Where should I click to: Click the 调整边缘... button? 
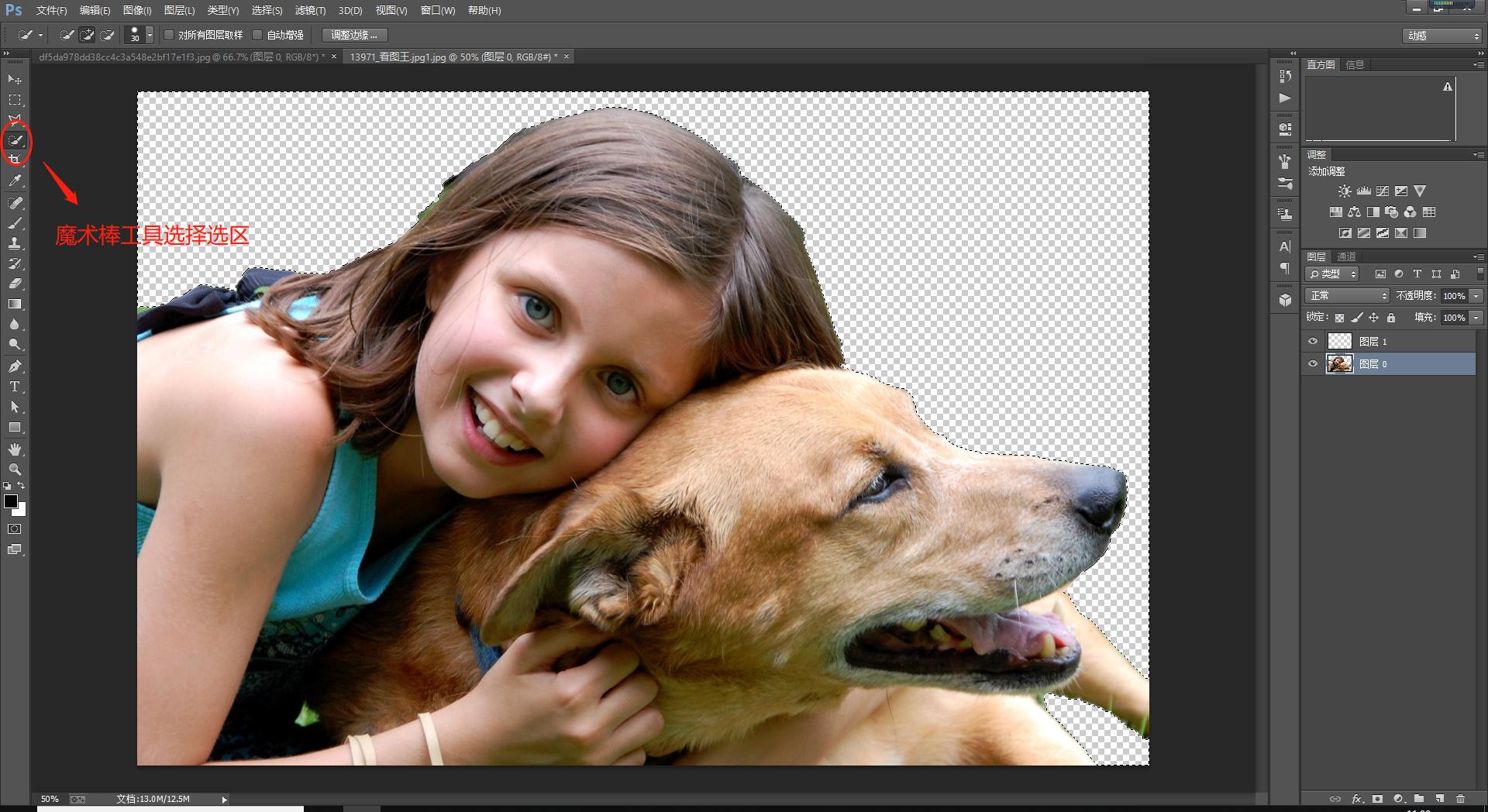tap(354, 35)
